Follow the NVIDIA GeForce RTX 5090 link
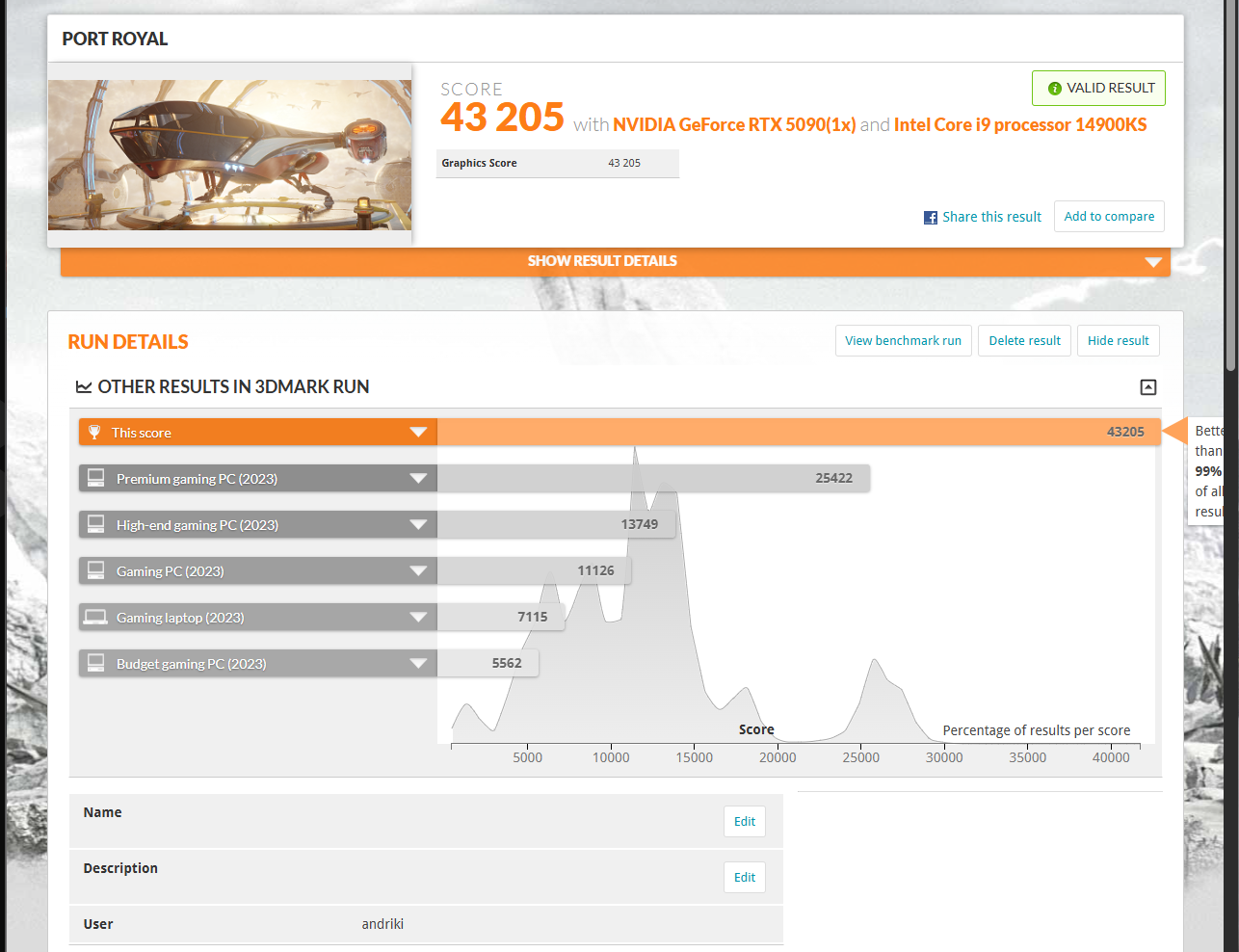Image resolution: width=1239 pixels, height=952 pixels. point(734,124)
